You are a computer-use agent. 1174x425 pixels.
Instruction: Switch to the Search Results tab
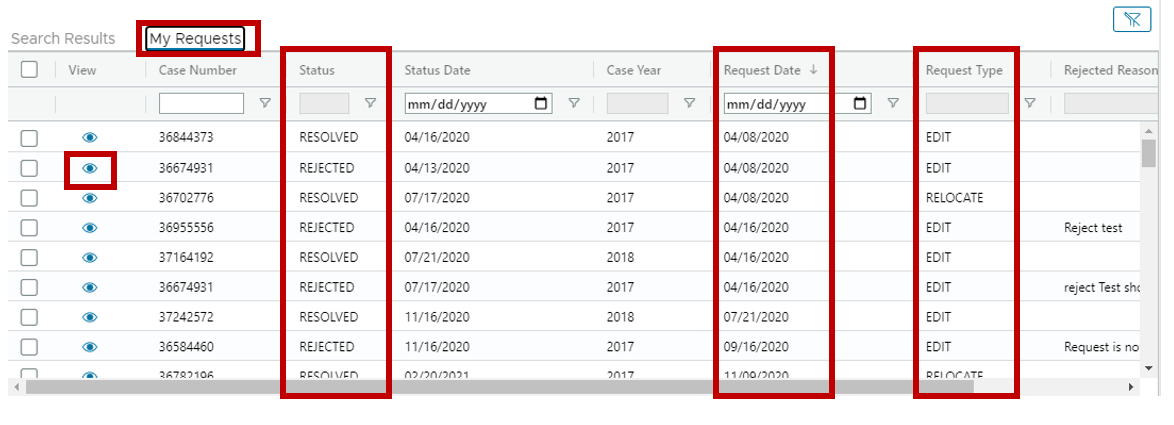(63, 38)
